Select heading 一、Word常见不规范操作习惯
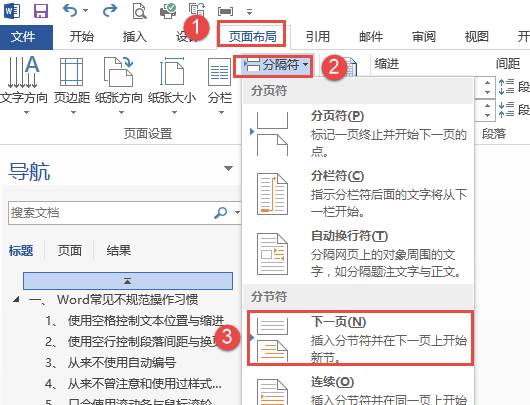This screenshot has width=530, height=405. tap(114, 300)
